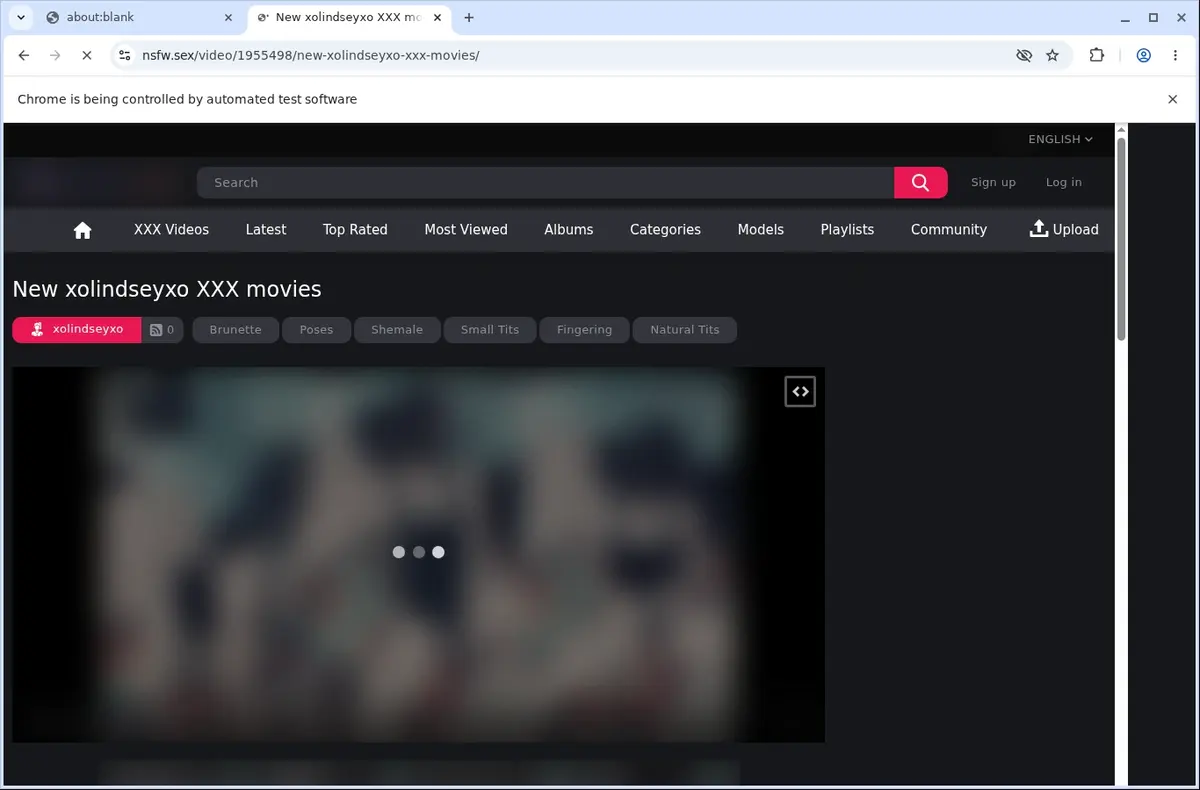
Task: Open the Albums menu item
Action: coord(569,230)
